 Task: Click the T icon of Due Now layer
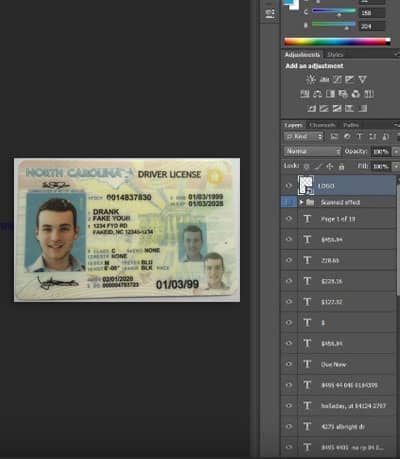pos(307,364)
